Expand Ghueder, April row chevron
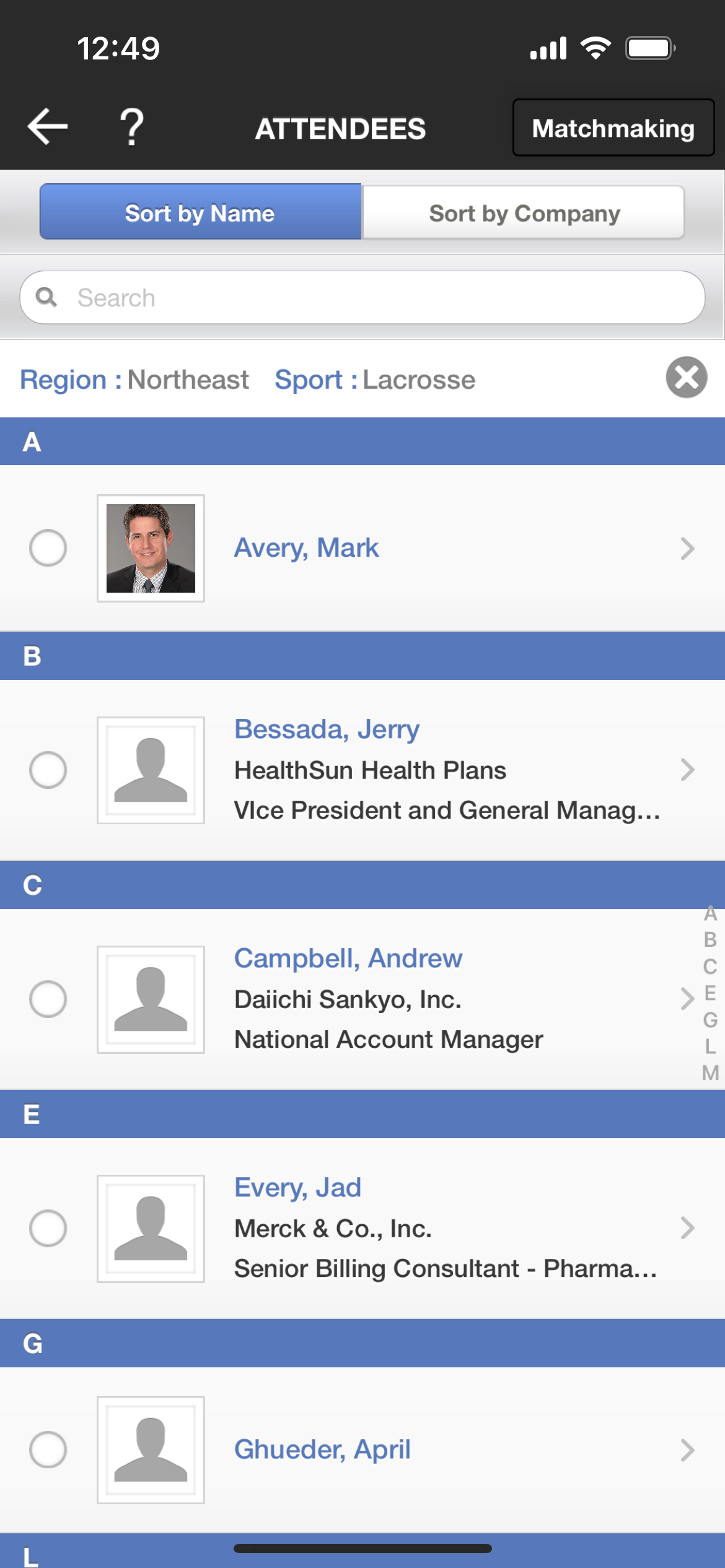The height and width of the screenshot is (1568, 725). pyautogui.click(x=687, y=1450)
